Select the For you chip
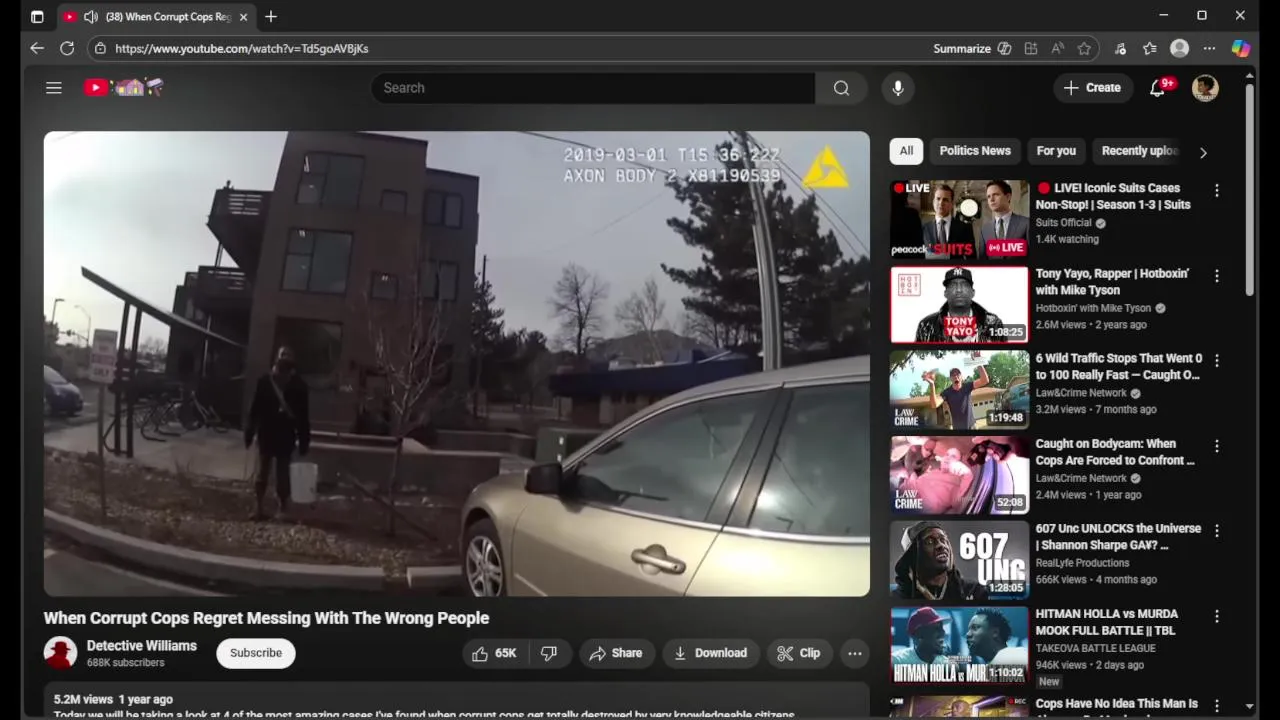This screenshot has width=1280, height=720. pyautogui.click(x=1056, y=151)
